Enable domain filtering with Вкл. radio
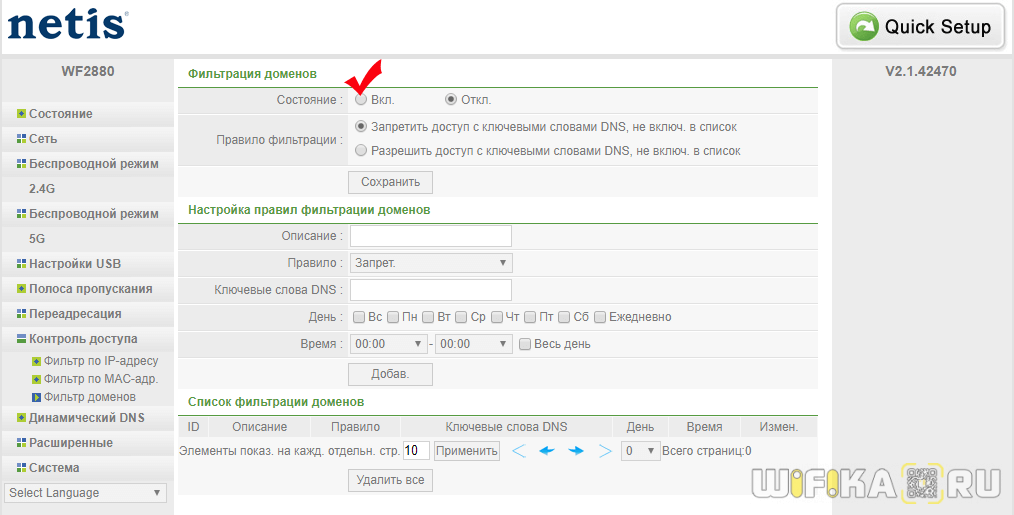The height and width of the screenshot is (515, 1014). (x=361, y=100)
